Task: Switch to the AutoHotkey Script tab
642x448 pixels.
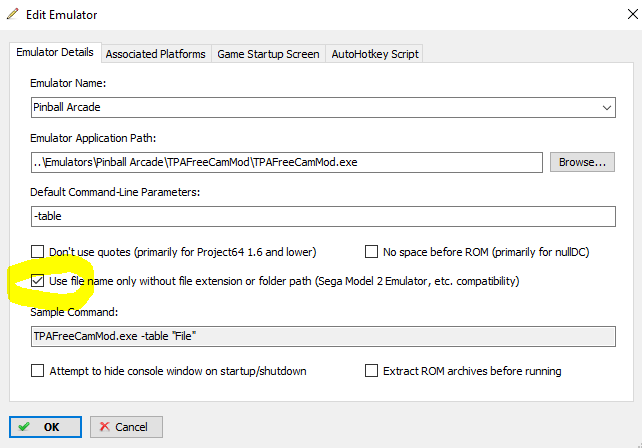Action: [375, 54]
